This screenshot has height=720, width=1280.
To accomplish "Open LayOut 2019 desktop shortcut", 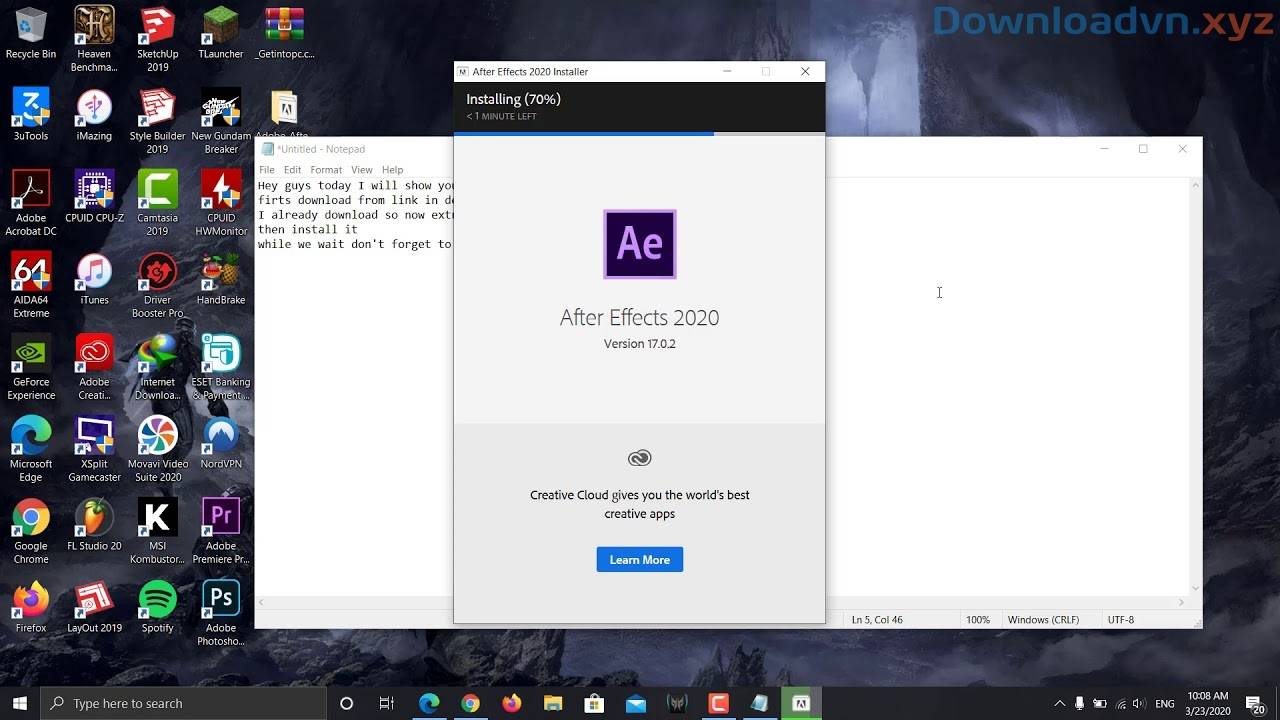I will (x=94, y=607).
